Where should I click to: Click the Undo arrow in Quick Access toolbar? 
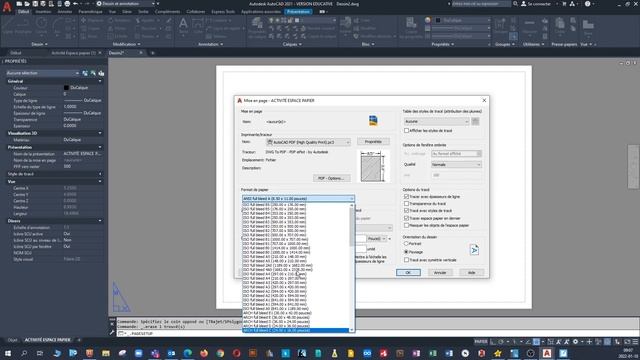pyautogui.click(x=76, y=4)
